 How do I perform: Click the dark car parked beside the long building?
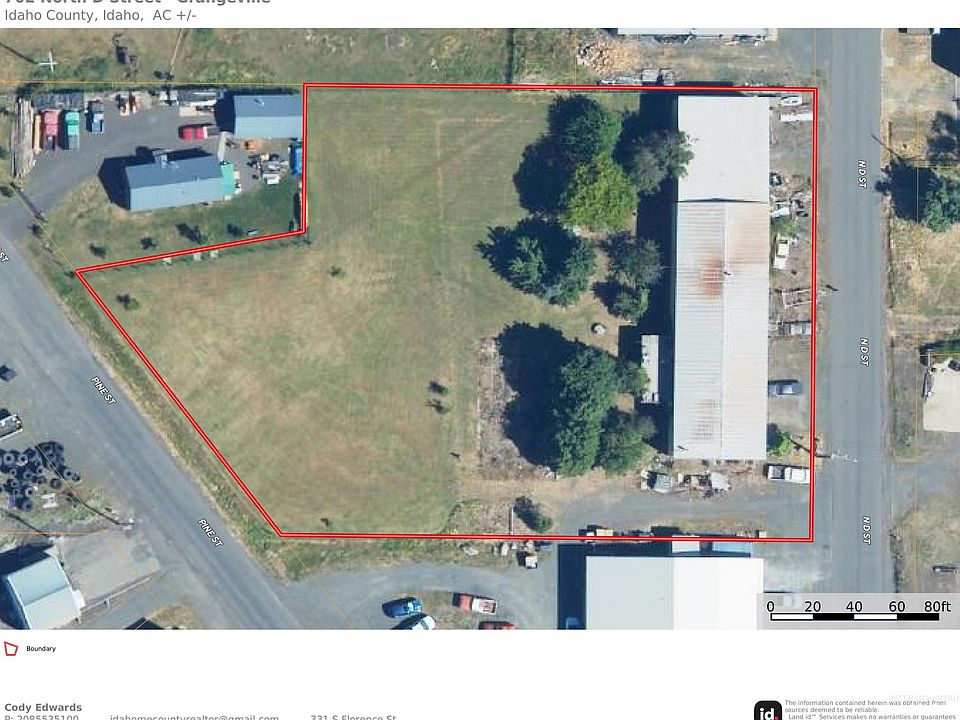tap(784, 388)
